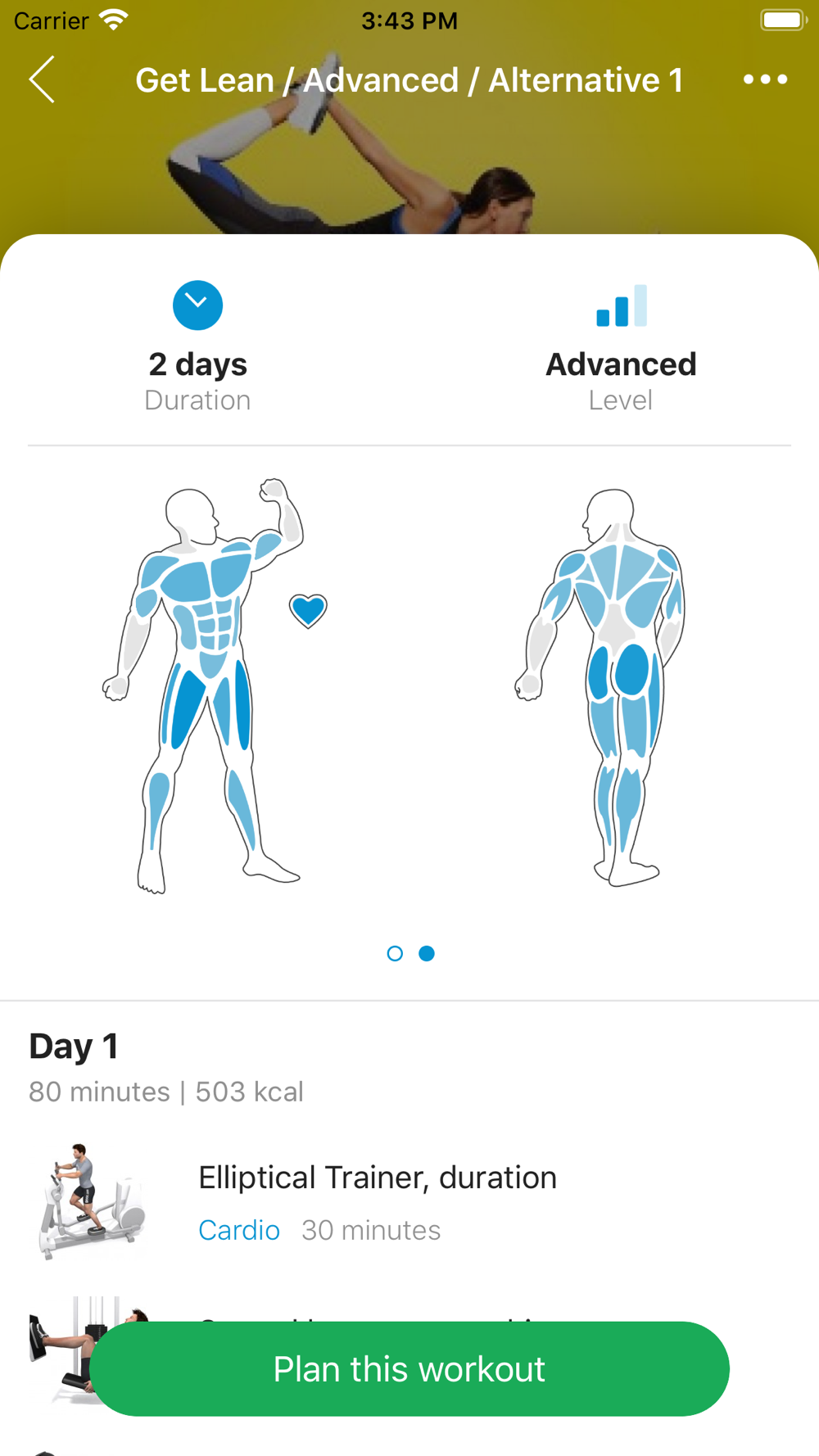Switch to first page indicator dot
Screen dimensions: 819x1456
pyautogui.click(x=395, y=953)
